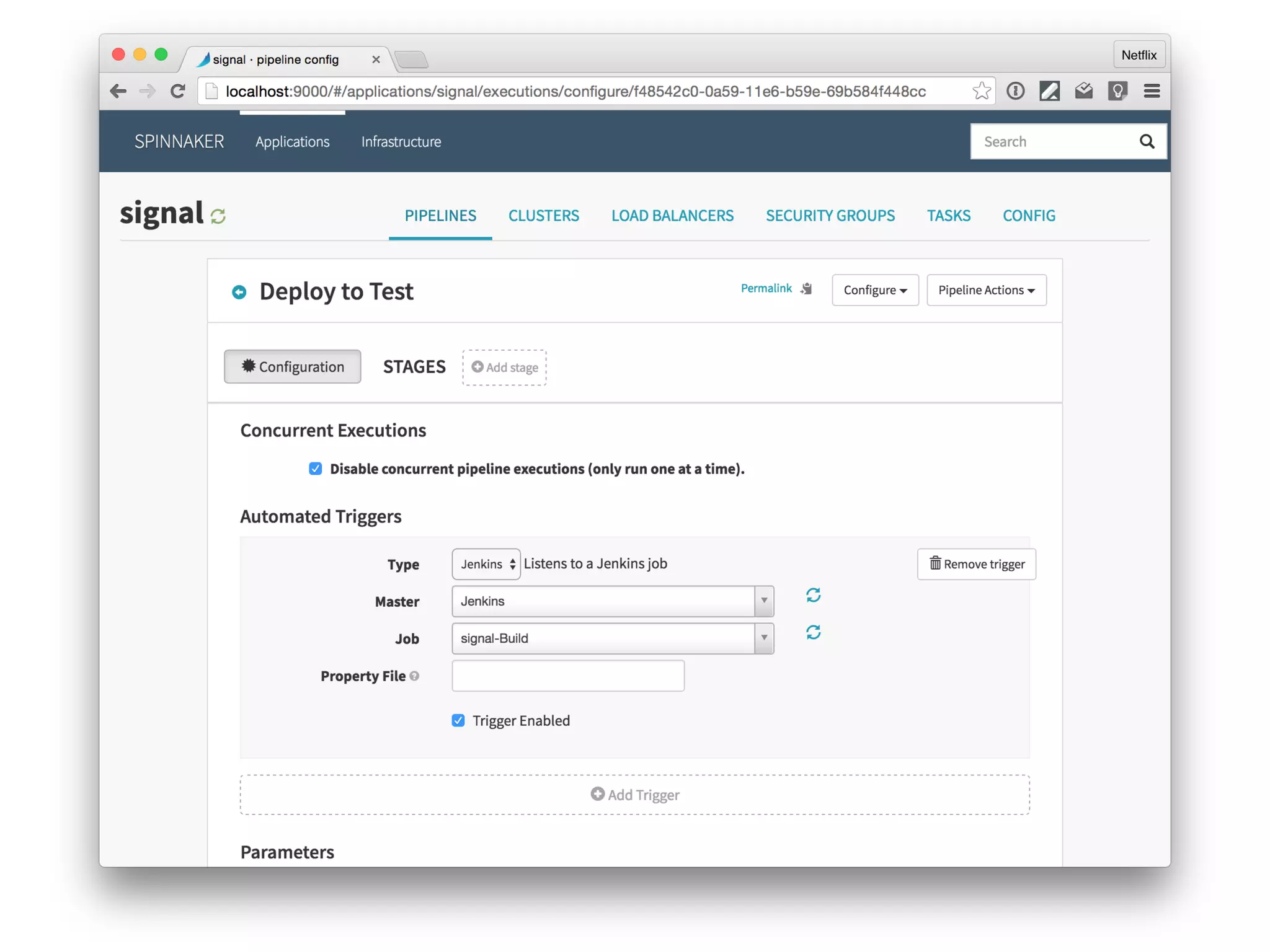The height and width of the screenshot is (952, 1270).
Task: Refresh the Job list icon
Action: pyautogui.click(x=813, y=632)
